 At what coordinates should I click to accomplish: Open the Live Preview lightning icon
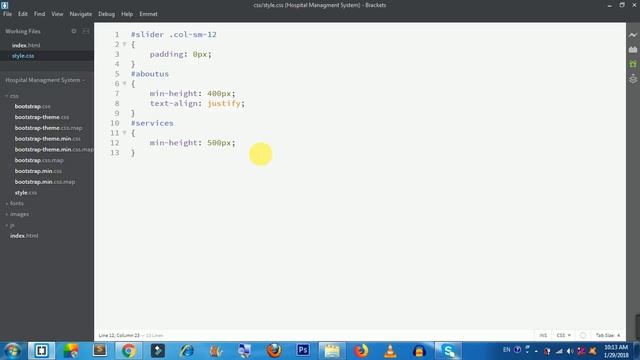(x=633, y=35)
